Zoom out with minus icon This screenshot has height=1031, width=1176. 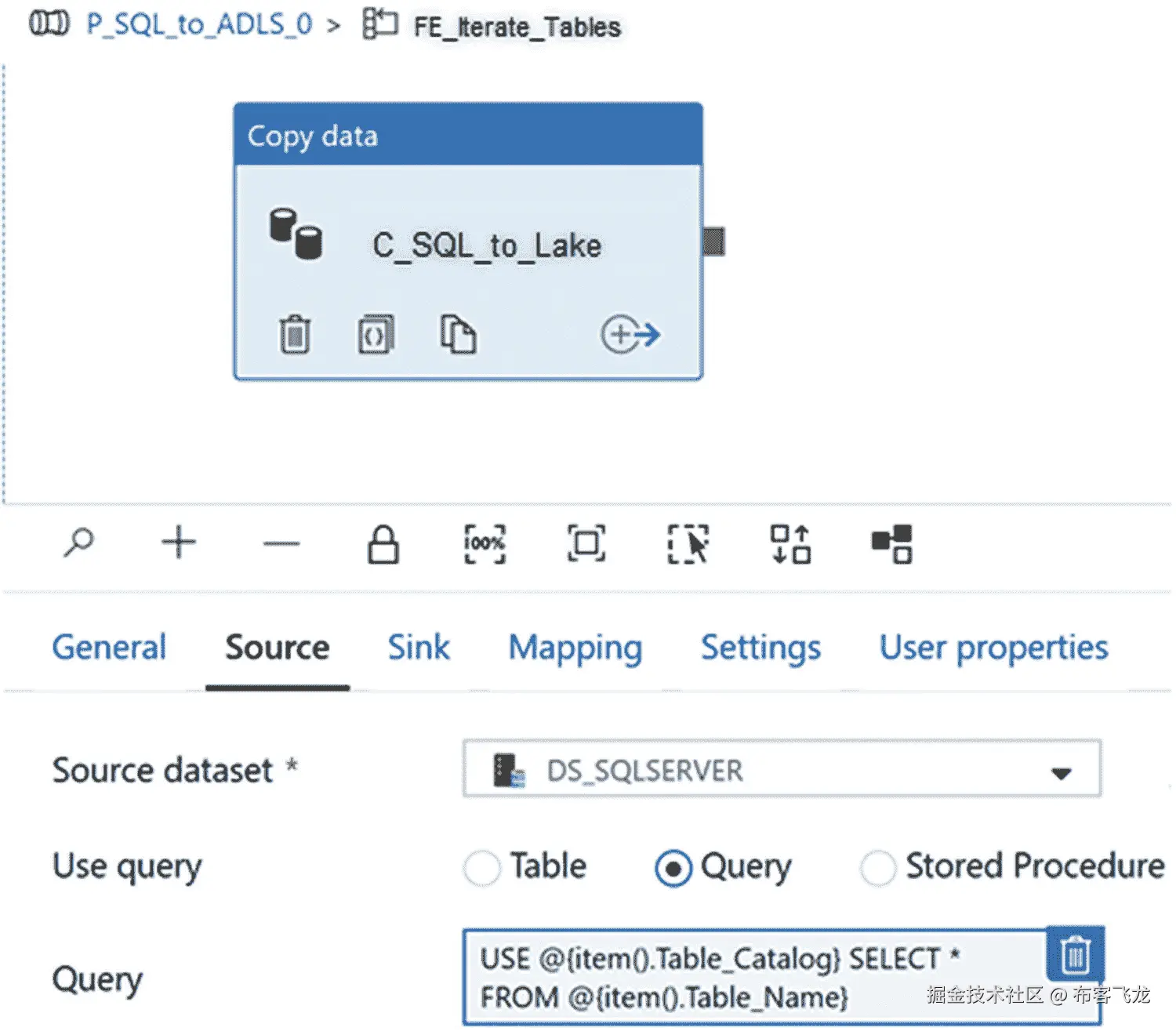[281, 543]
